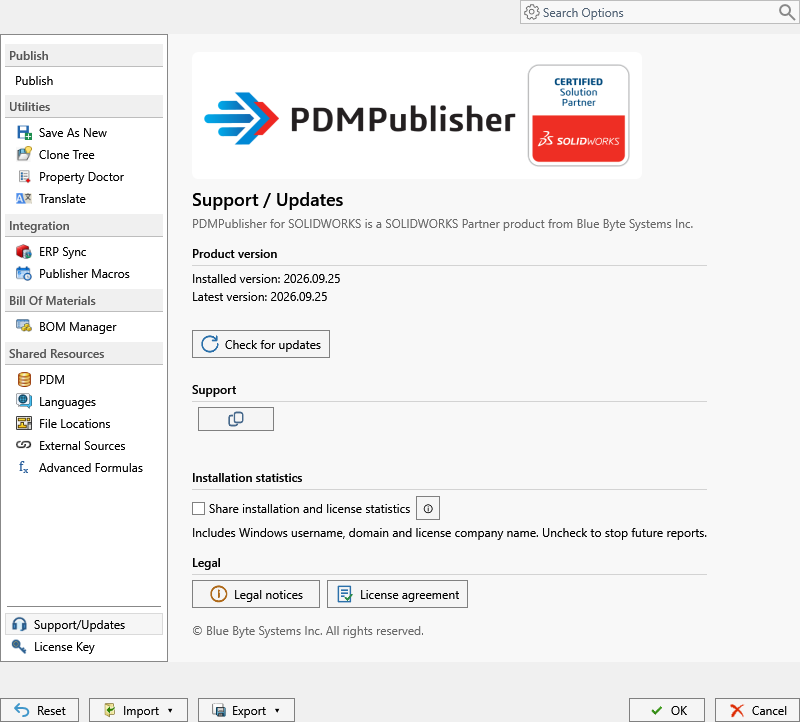The height and width of the screenshot is (722, 800).
Task: Open Property Doctor page
Action: tap(84, 177)
